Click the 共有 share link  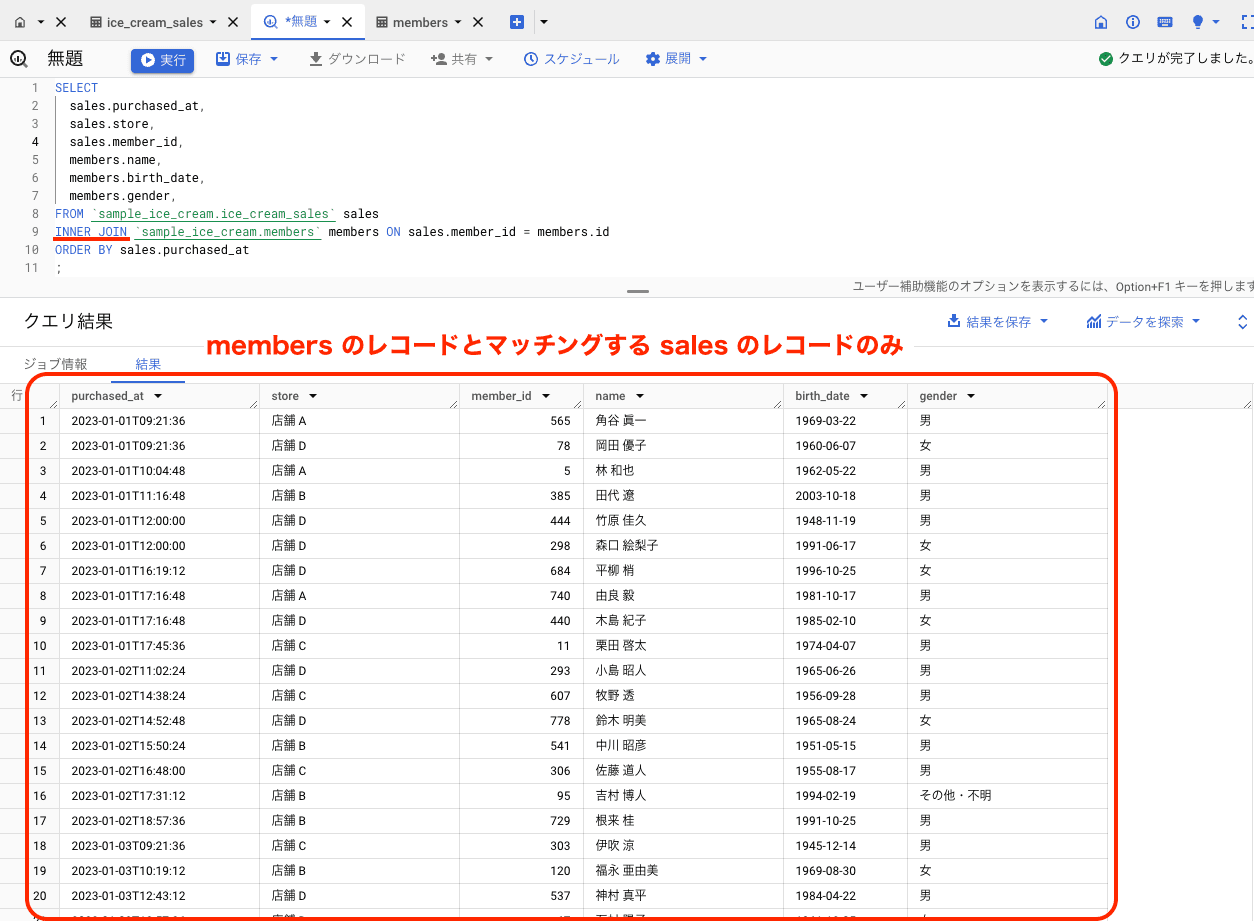pos(463,58)
